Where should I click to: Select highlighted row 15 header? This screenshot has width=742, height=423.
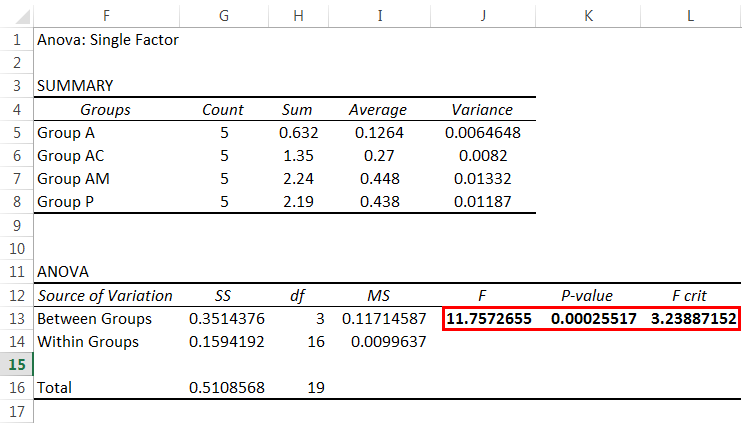pyautogui.click(x=17, y=365)
